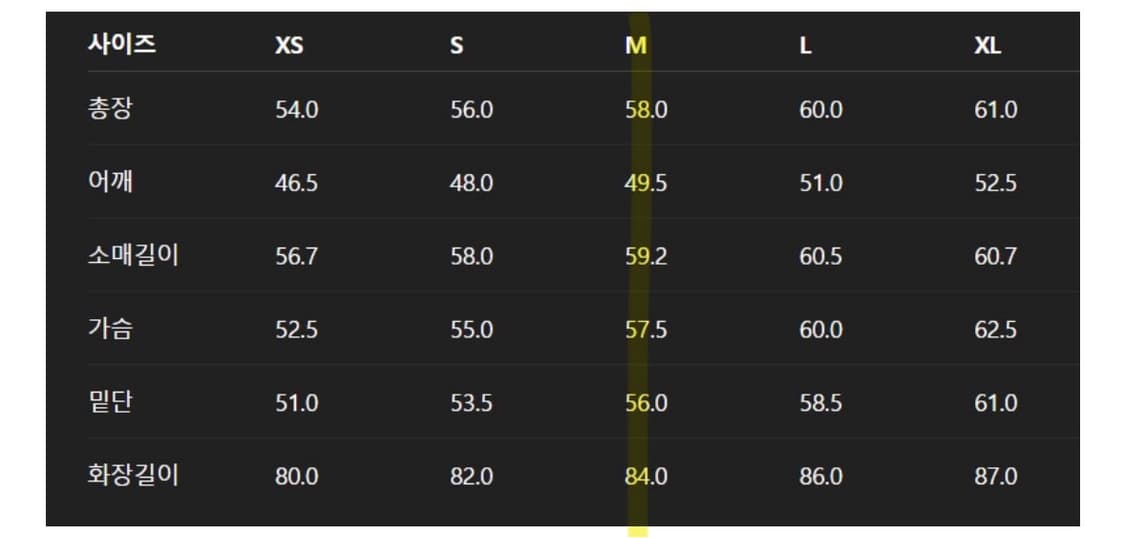Select the 소매길이 row label
1125x538 pixels.
(132, 256)
